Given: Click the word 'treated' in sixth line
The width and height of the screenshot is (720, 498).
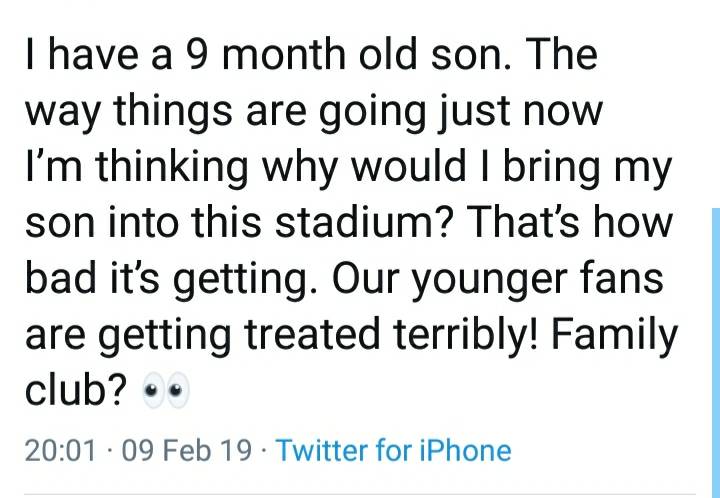Looking at the screenshot, I should (312, 334).
